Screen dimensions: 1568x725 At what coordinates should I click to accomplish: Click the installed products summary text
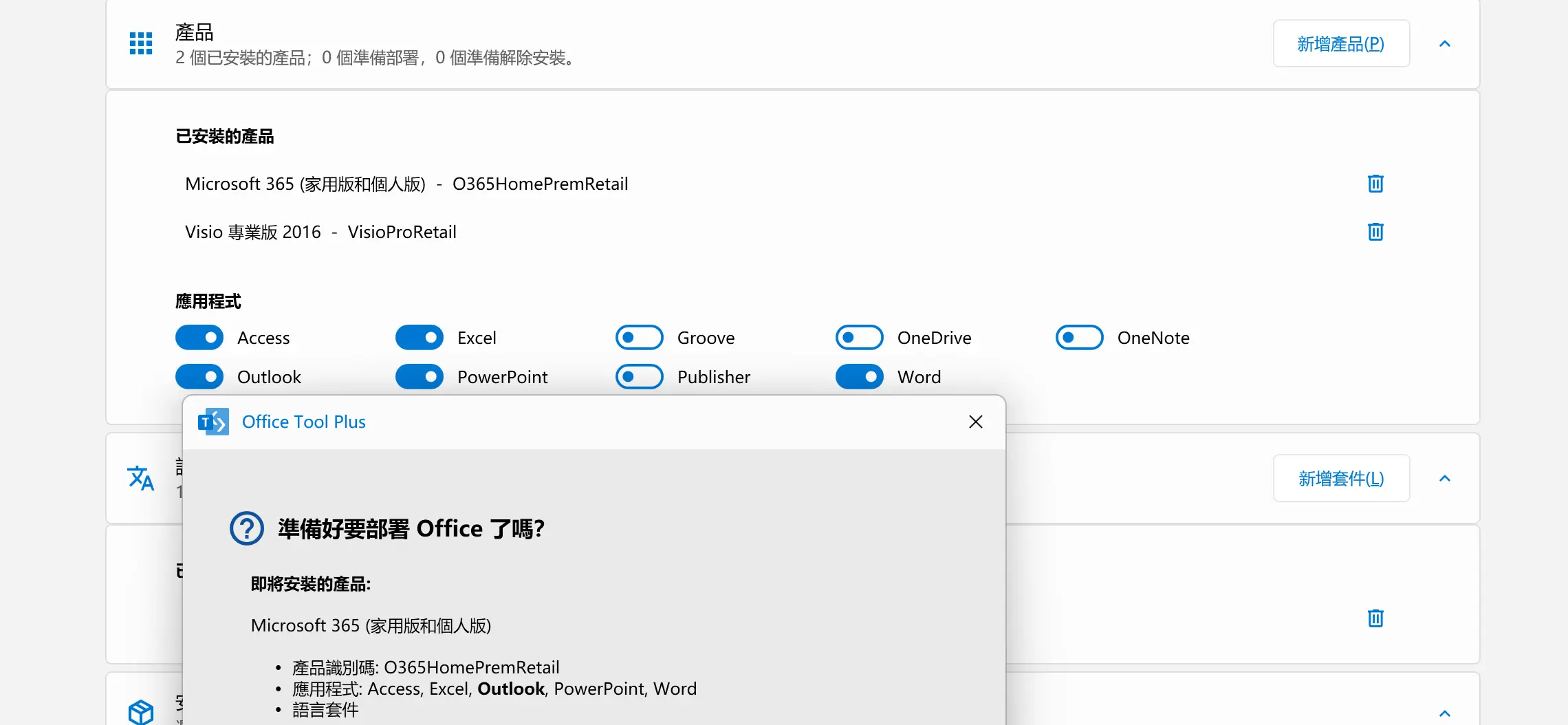[x=375, y=58]
